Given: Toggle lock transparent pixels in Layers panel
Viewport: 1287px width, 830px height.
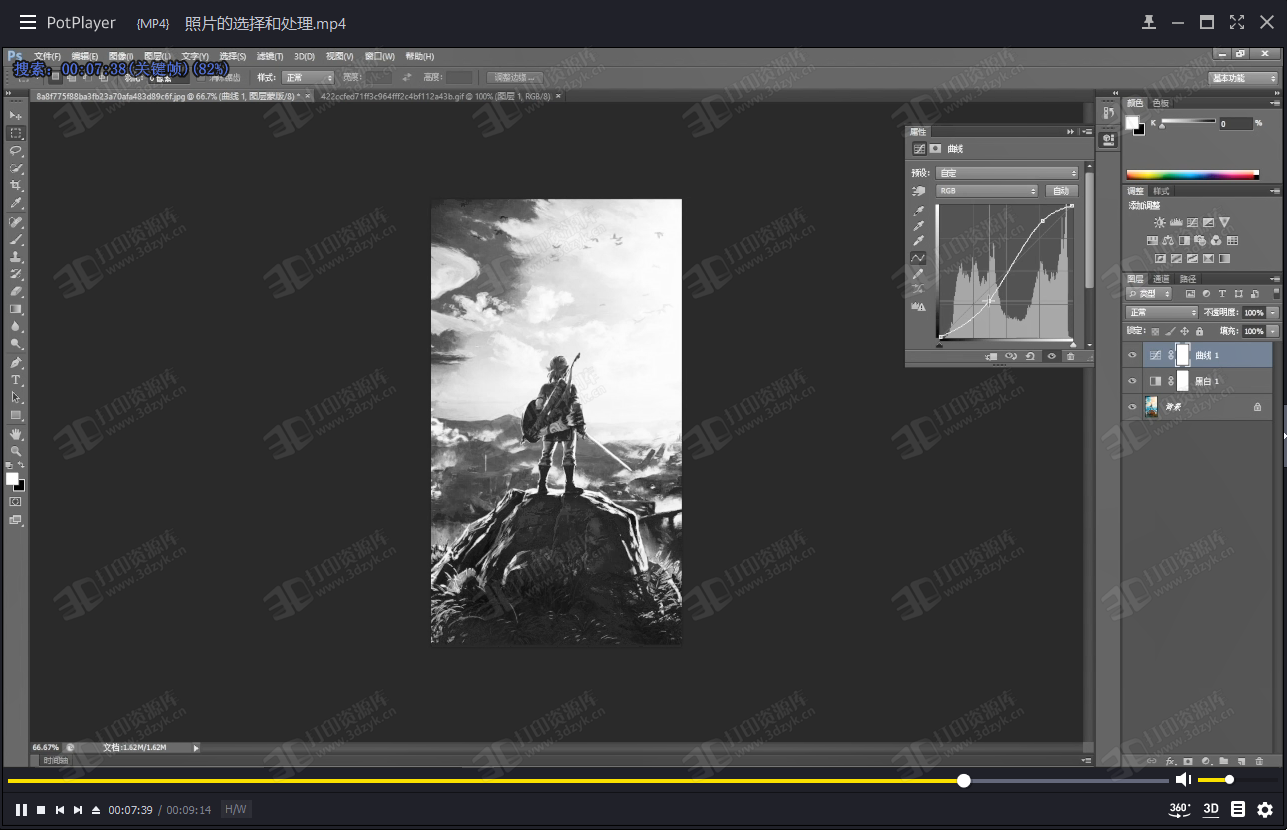Looking at the screenshot, I should [x=1155, y=331].
